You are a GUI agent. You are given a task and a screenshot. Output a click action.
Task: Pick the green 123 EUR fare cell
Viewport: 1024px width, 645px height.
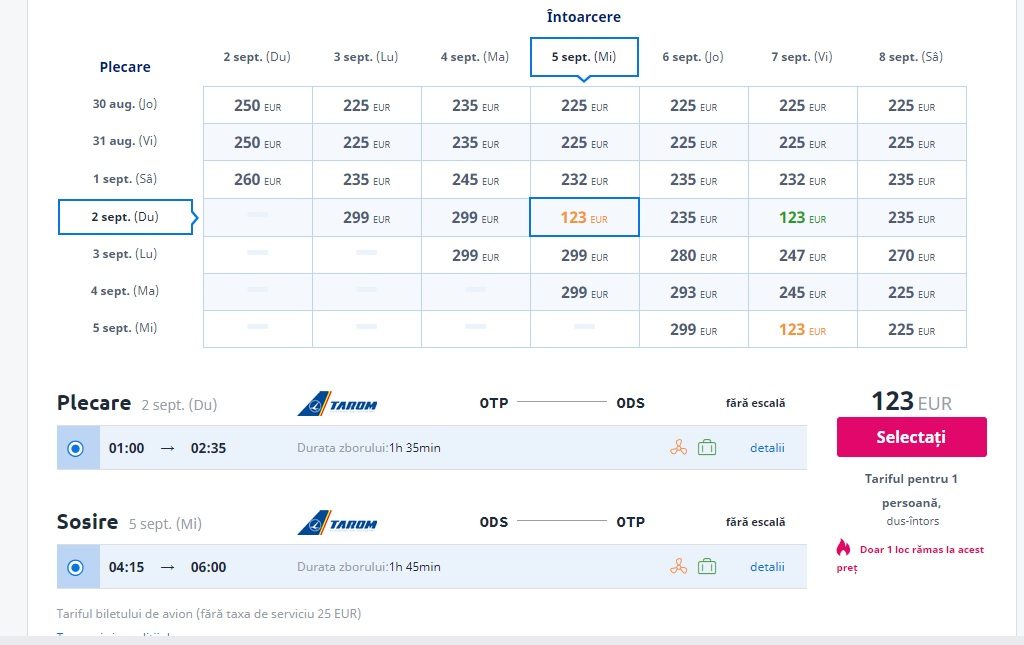802,217
